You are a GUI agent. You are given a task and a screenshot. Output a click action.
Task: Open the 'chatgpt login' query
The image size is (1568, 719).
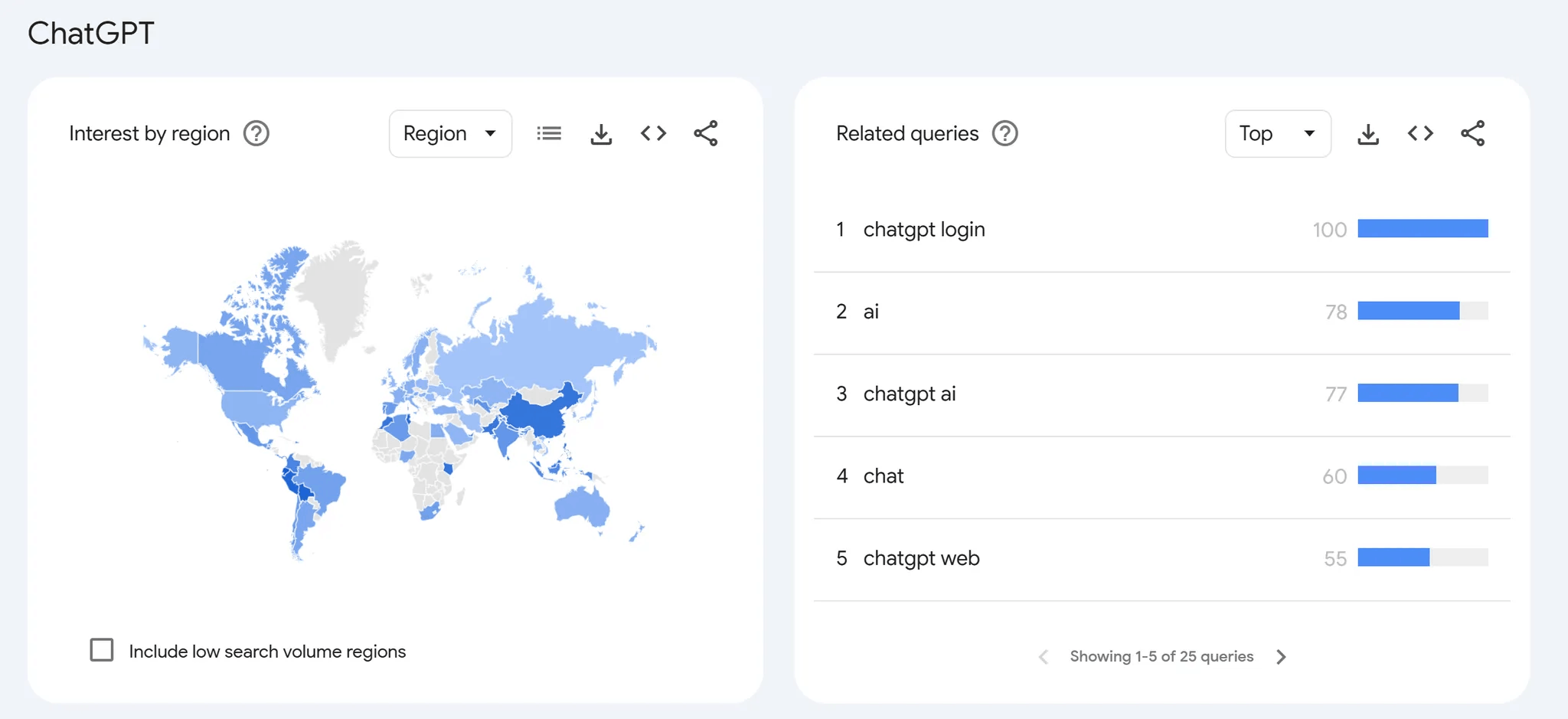[924, 230]
